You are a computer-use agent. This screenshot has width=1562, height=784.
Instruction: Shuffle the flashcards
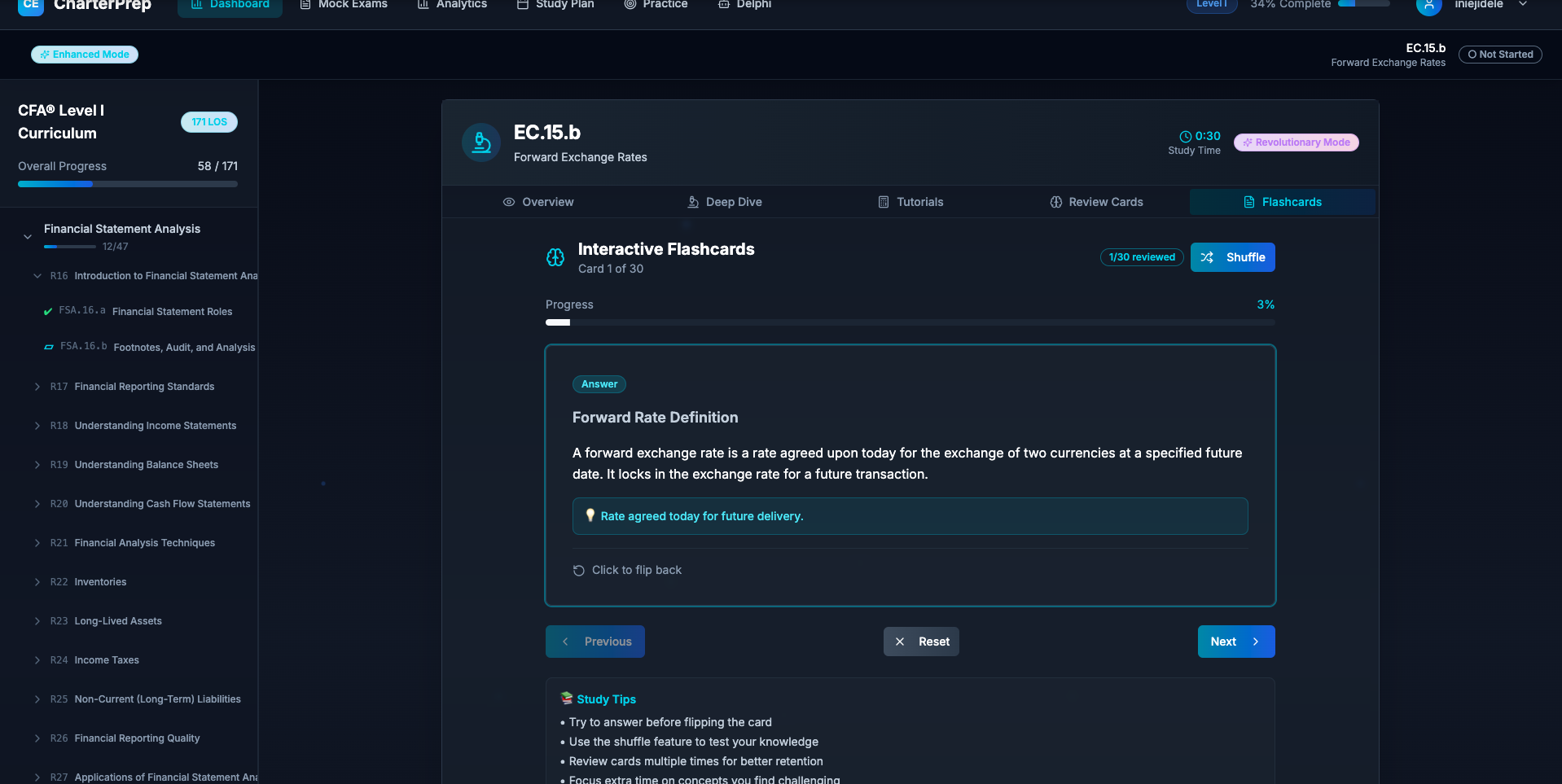point(1233,257)
